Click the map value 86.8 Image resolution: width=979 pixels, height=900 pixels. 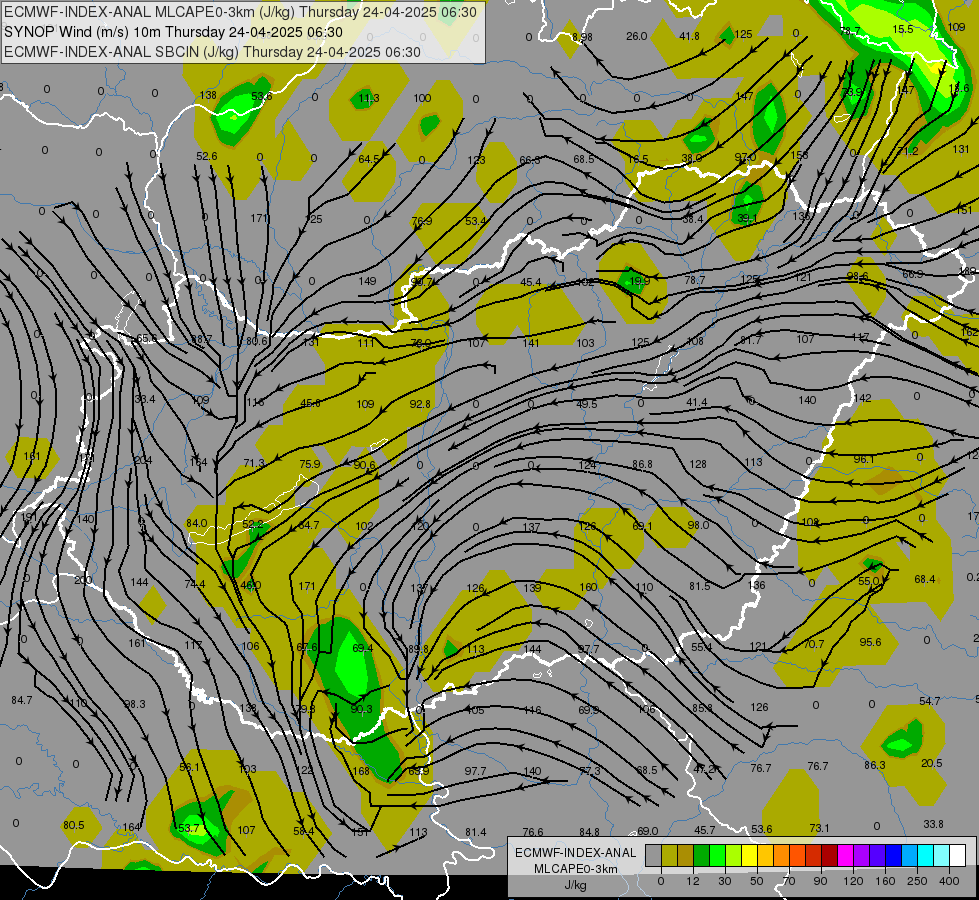click(x=642, y=464)
